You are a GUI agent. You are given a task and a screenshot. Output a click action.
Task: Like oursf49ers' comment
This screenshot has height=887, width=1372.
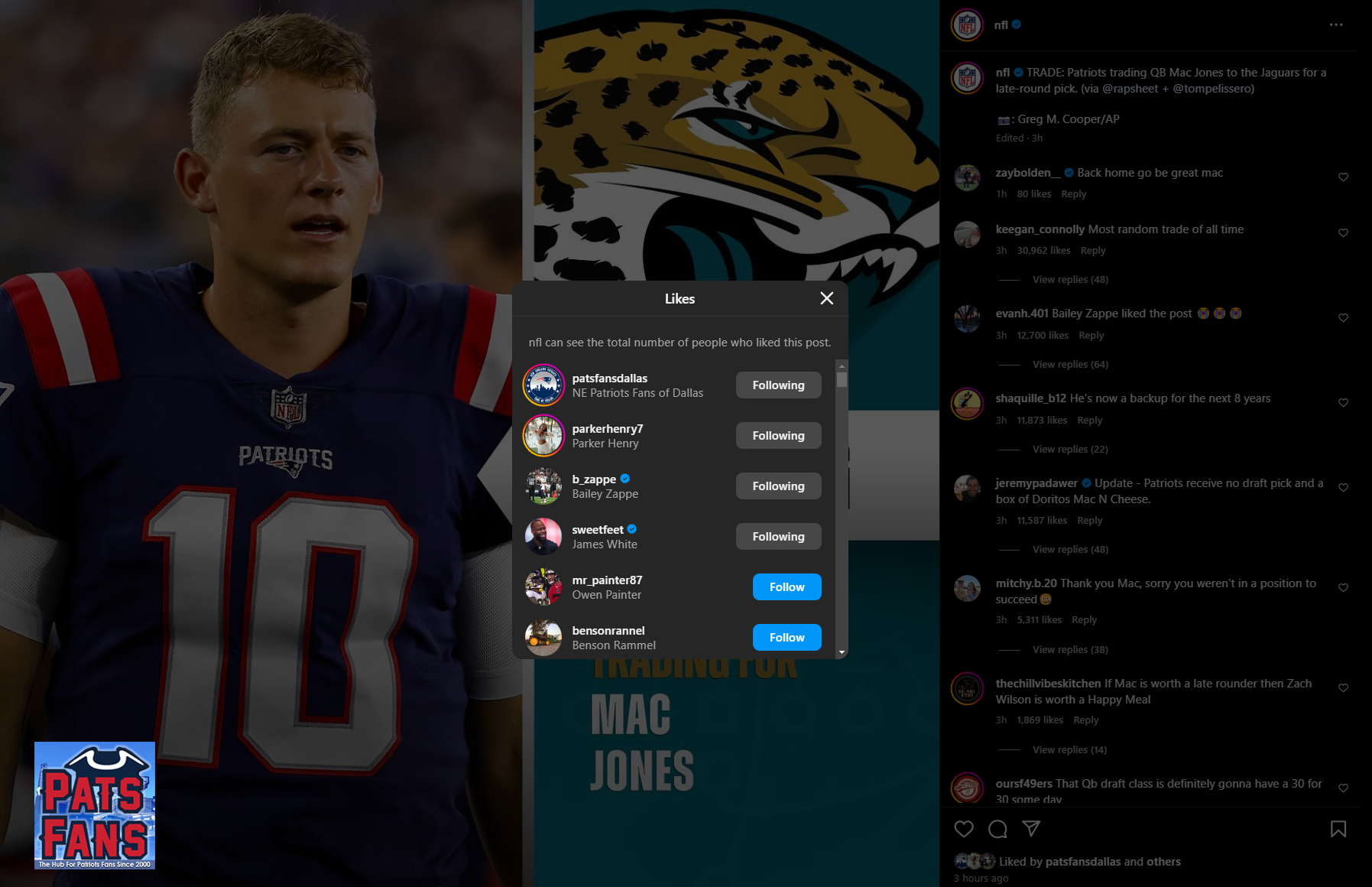click(x=1343, y=788)
